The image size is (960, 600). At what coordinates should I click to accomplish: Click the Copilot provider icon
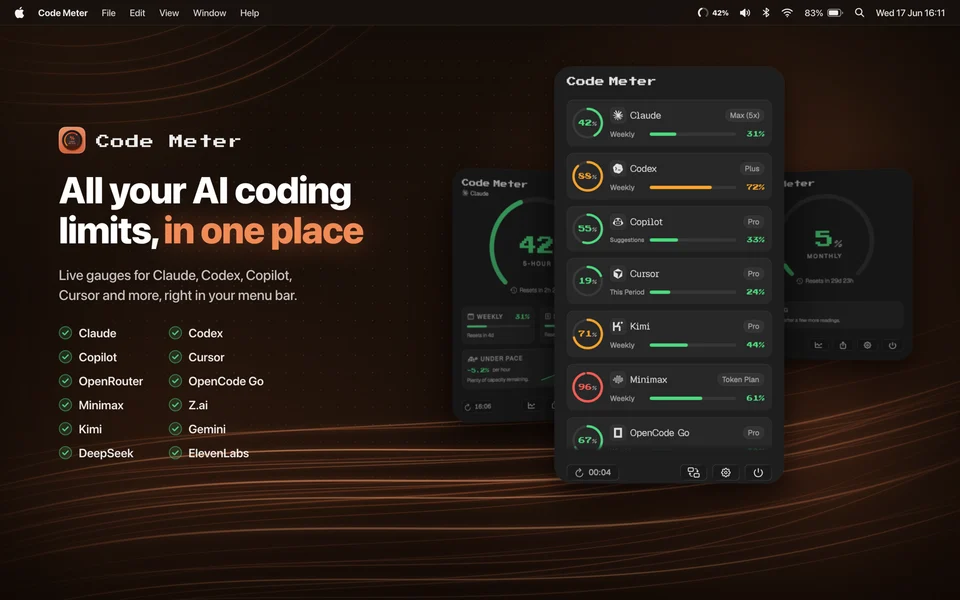(618, 222)
